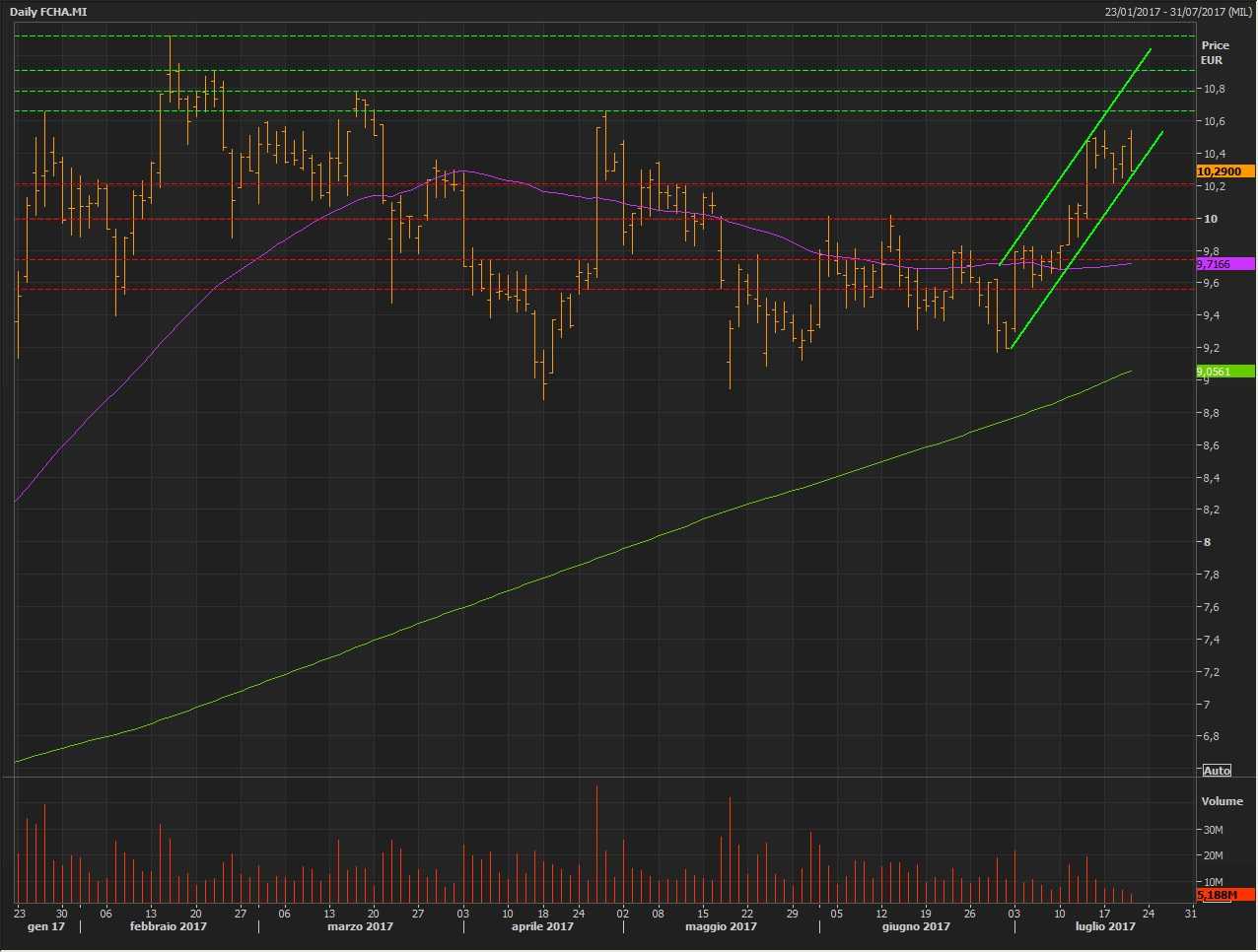Click the 7,4 price level on axis
Viewport: 1258px width, 952px height.
1212,640
